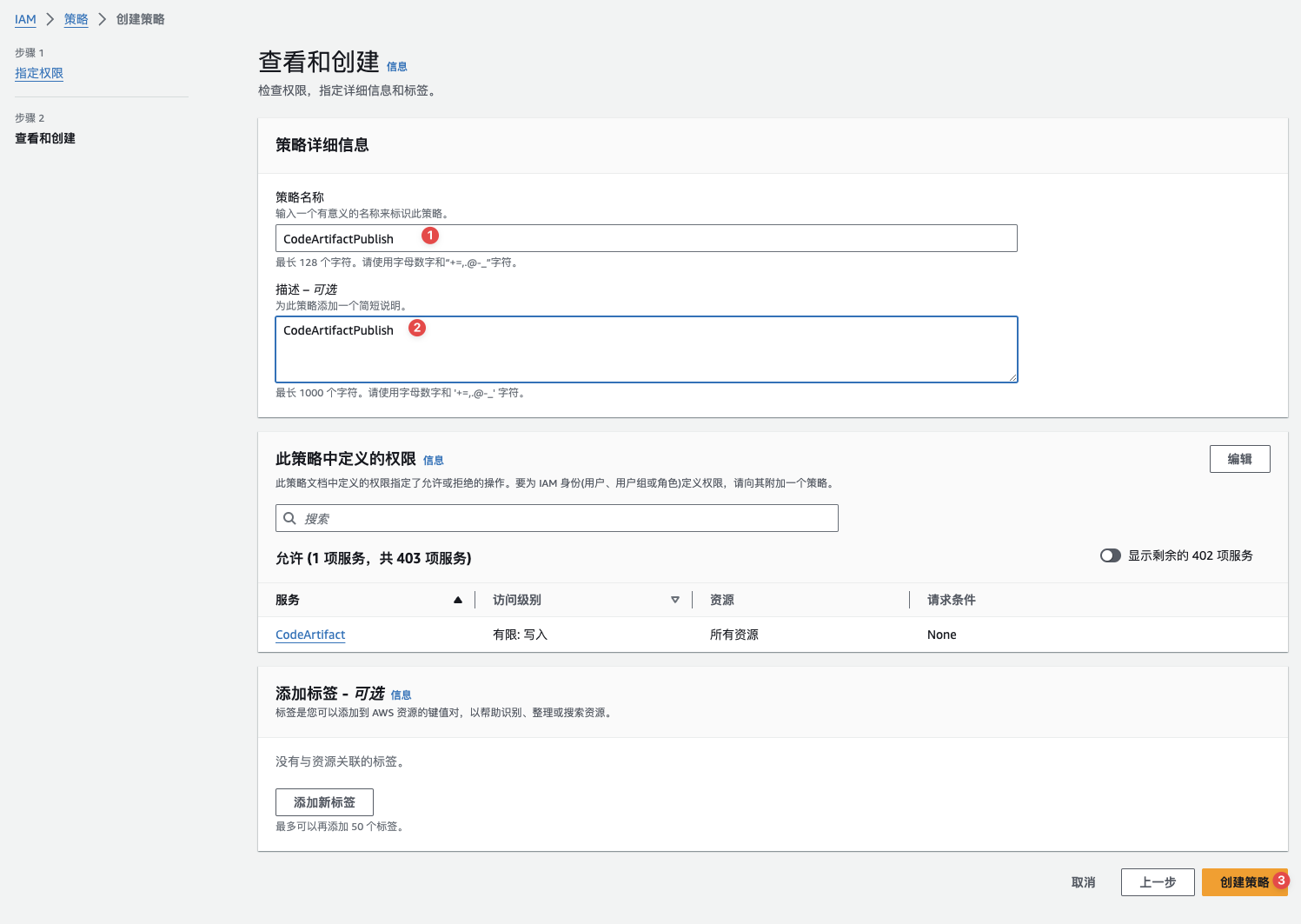This screenshot has width=1301, height=924.
Task: Sort by 访问级别 column arrow
Action: pos(675,600)
